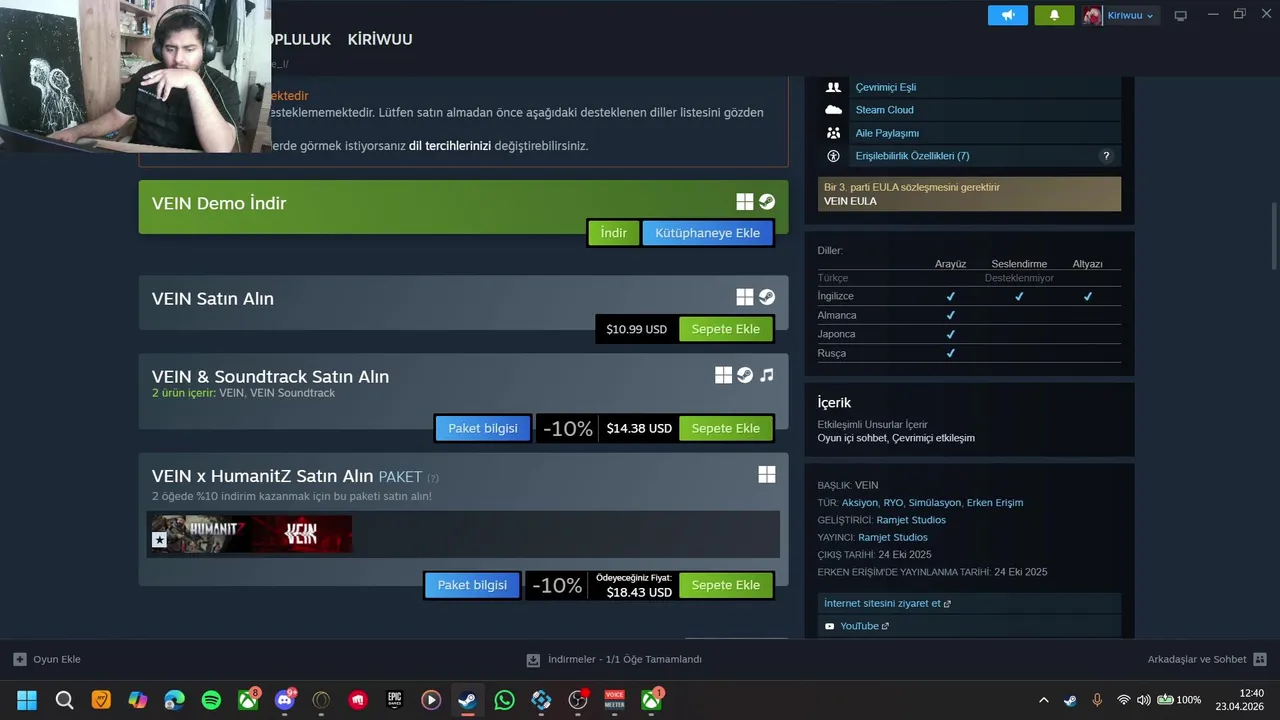Image resolution: width=1280 pixels, height=720 pixels.
Task: Open the Erken Erişim genre link
Action: (995, 503)
